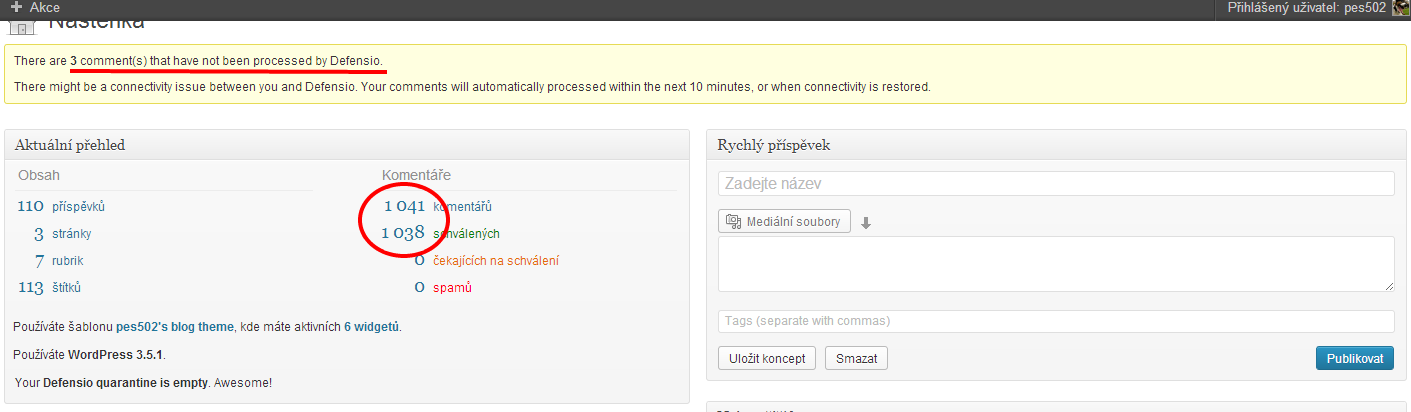The height and width of the screenshot is (412, 1411).
Task: Open the 110 příspěvků link
Action: click(61, 207)
